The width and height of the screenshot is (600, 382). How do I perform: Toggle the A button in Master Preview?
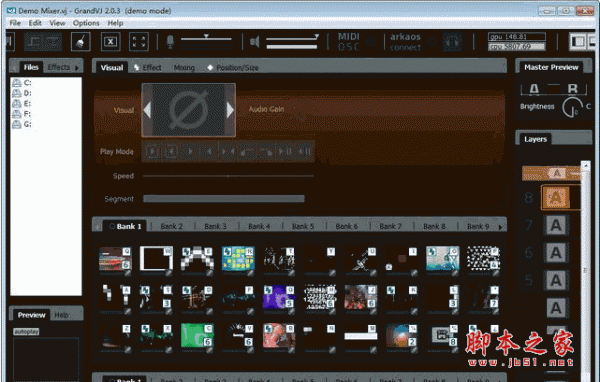[534, 89]
